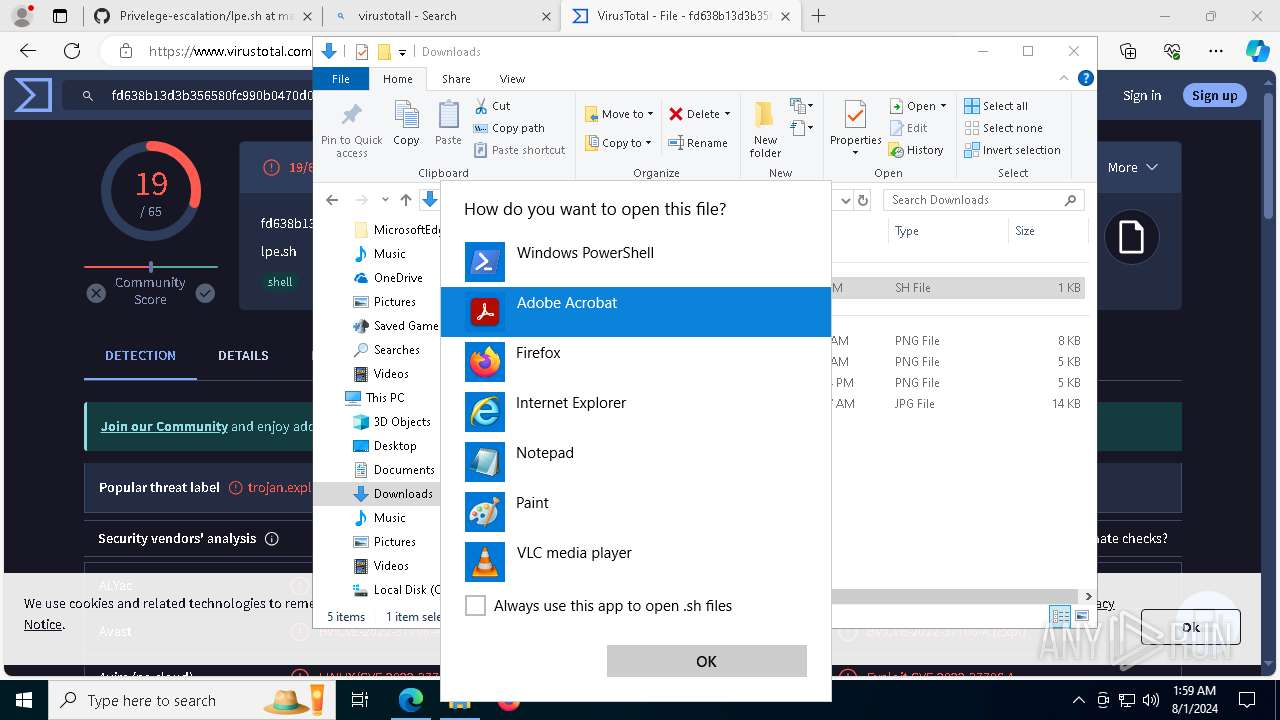This screenshot has height=720, width=1280.
Task: Click Select all in the ribbon
Action: [x=996, y=106]
